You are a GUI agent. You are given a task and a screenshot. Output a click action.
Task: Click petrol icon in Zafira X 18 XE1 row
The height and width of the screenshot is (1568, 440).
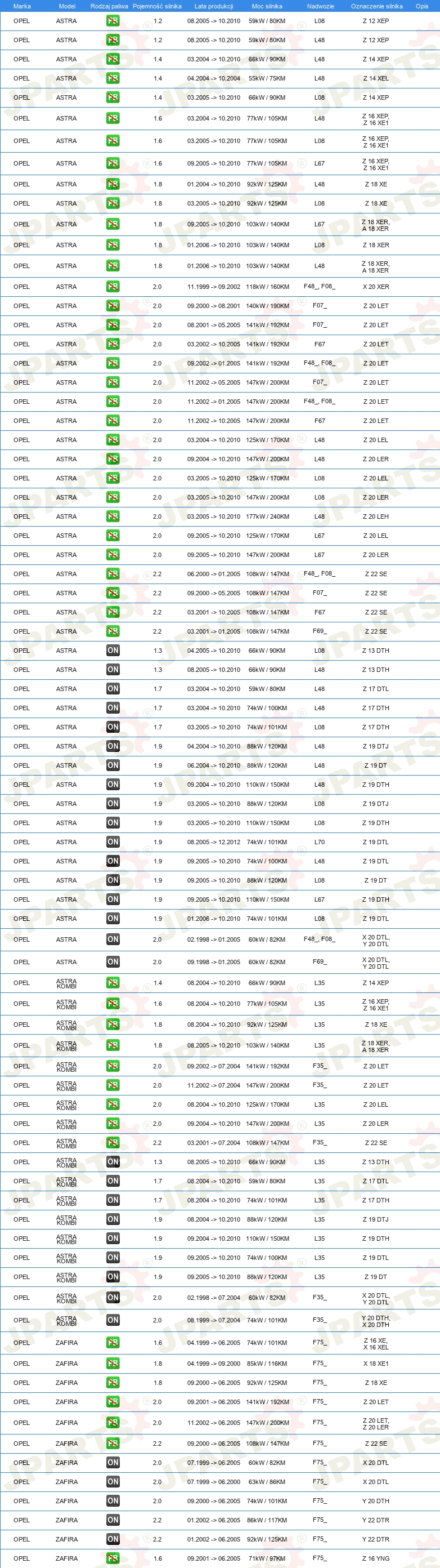(113, 1364)
